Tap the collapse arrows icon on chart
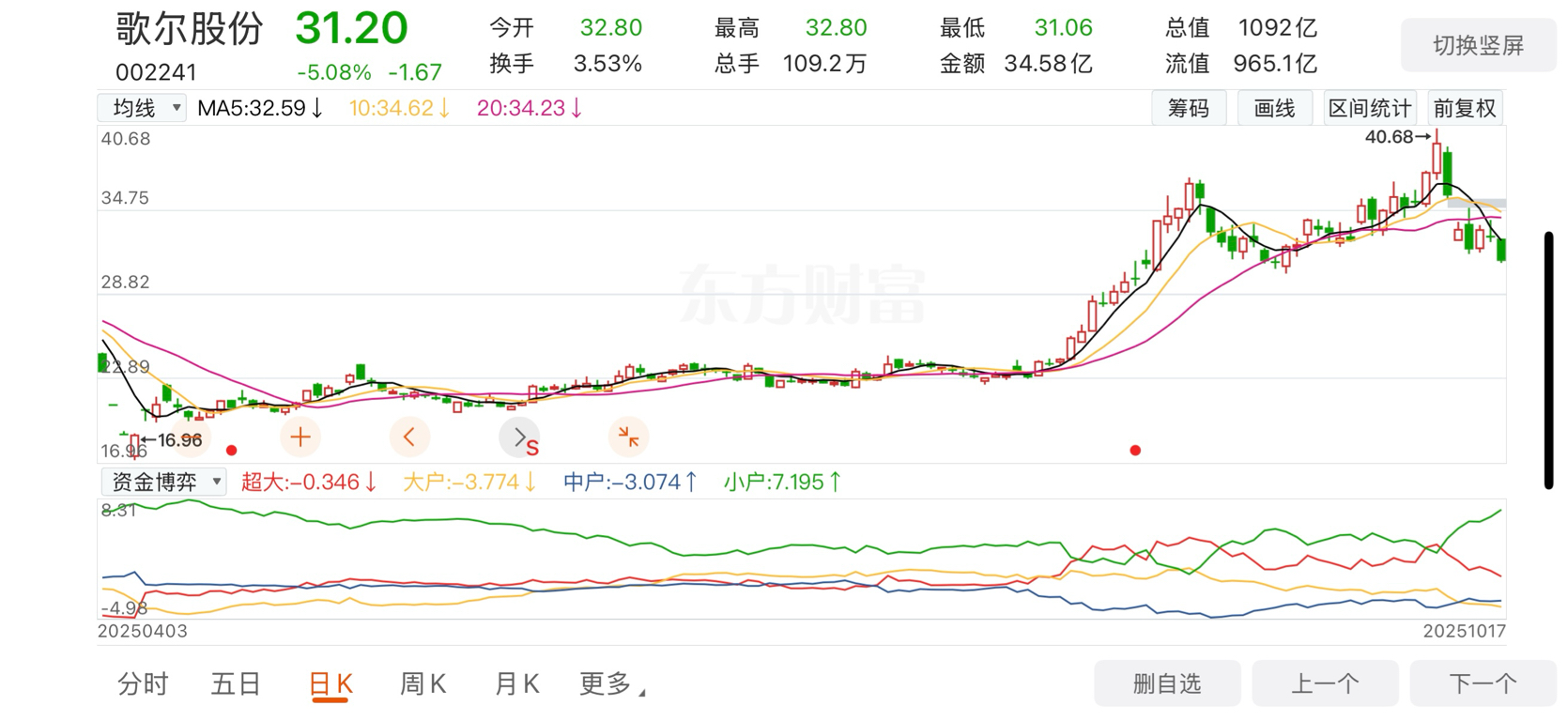This screenshot has width=1568, height=721. click(628, 437)
